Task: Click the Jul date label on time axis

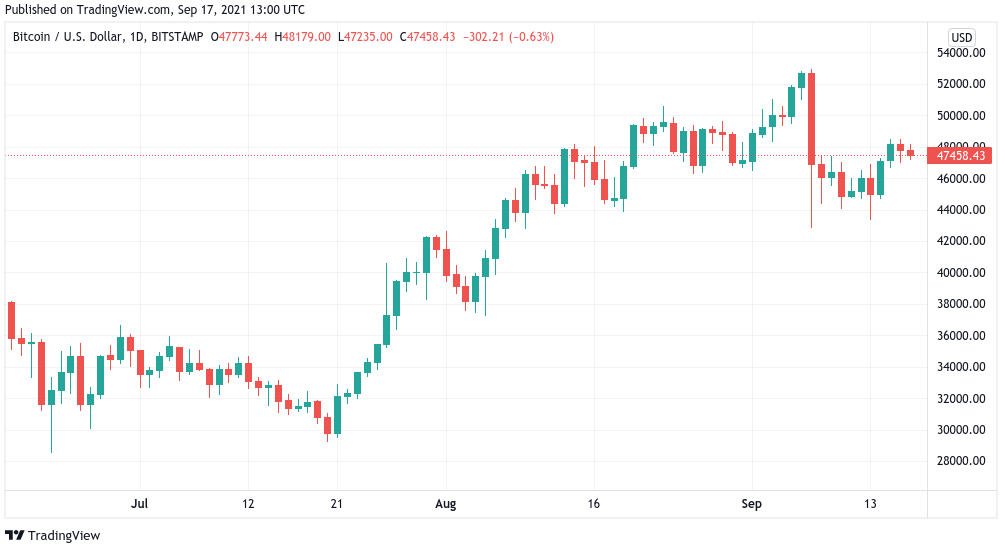Action: click(x=139, y=504)
